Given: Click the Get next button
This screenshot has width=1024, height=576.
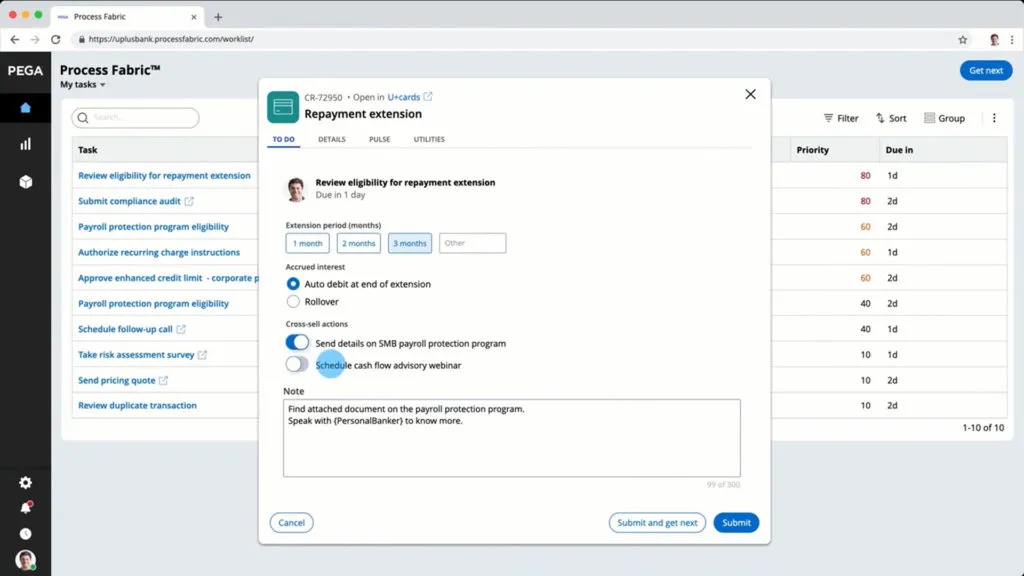Looking at the screenshot, I should [986, 71].
